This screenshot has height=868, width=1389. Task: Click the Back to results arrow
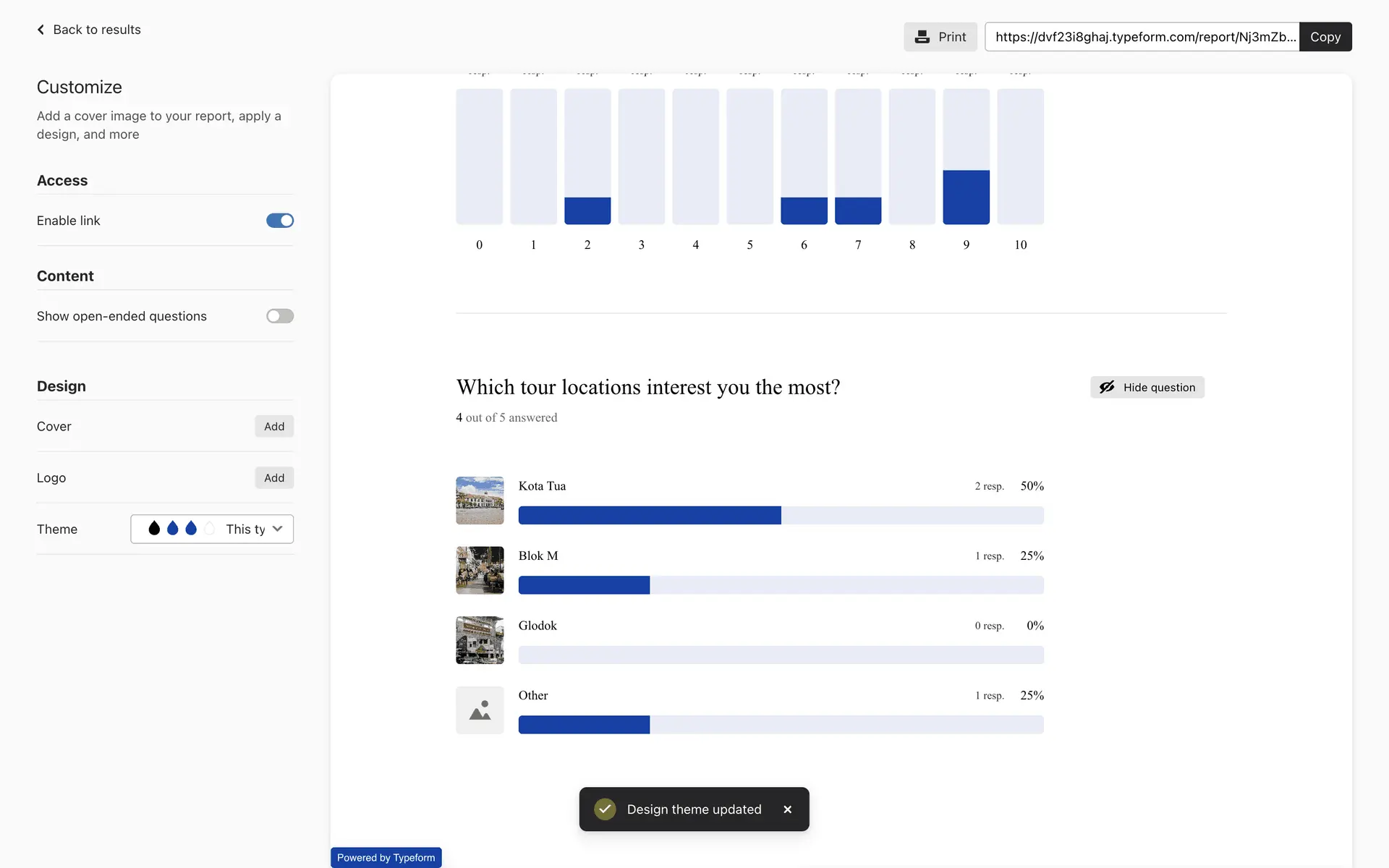(x=41, y=30)
